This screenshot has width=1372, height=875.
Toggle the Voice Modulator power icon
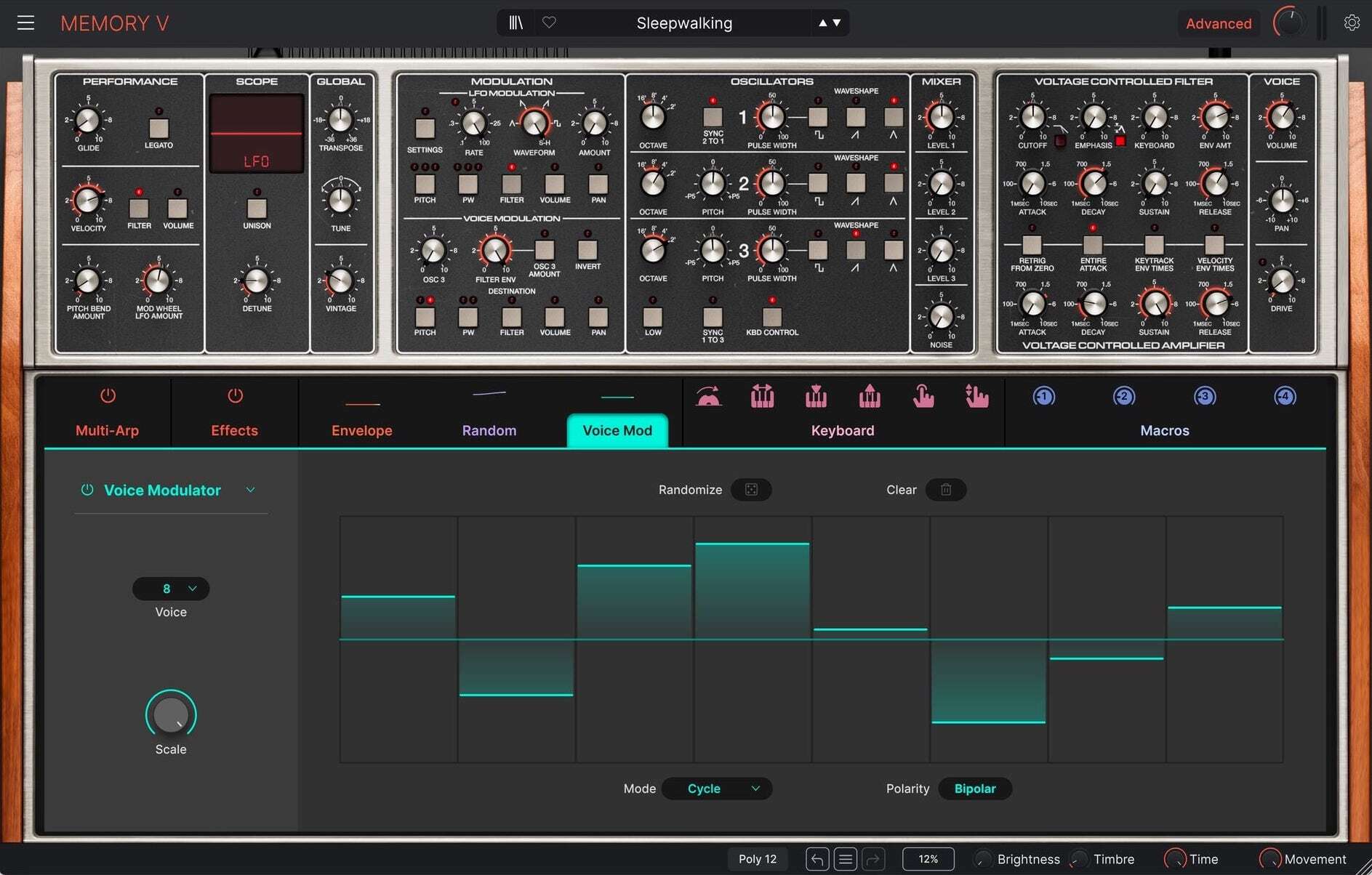87,490
